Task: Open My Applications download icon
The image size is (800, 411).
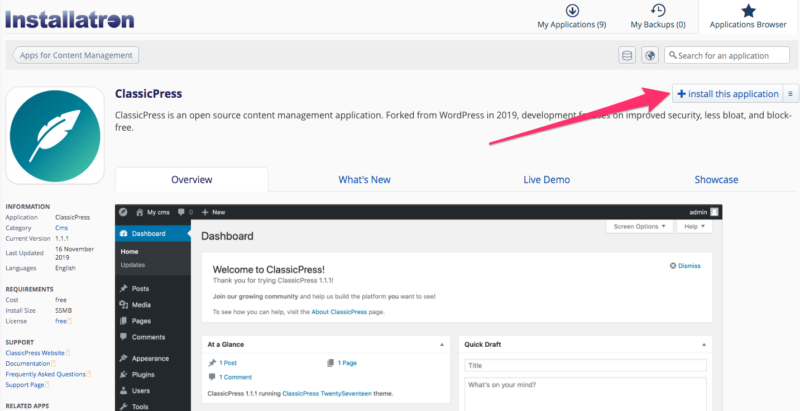Action: (572, 10)
